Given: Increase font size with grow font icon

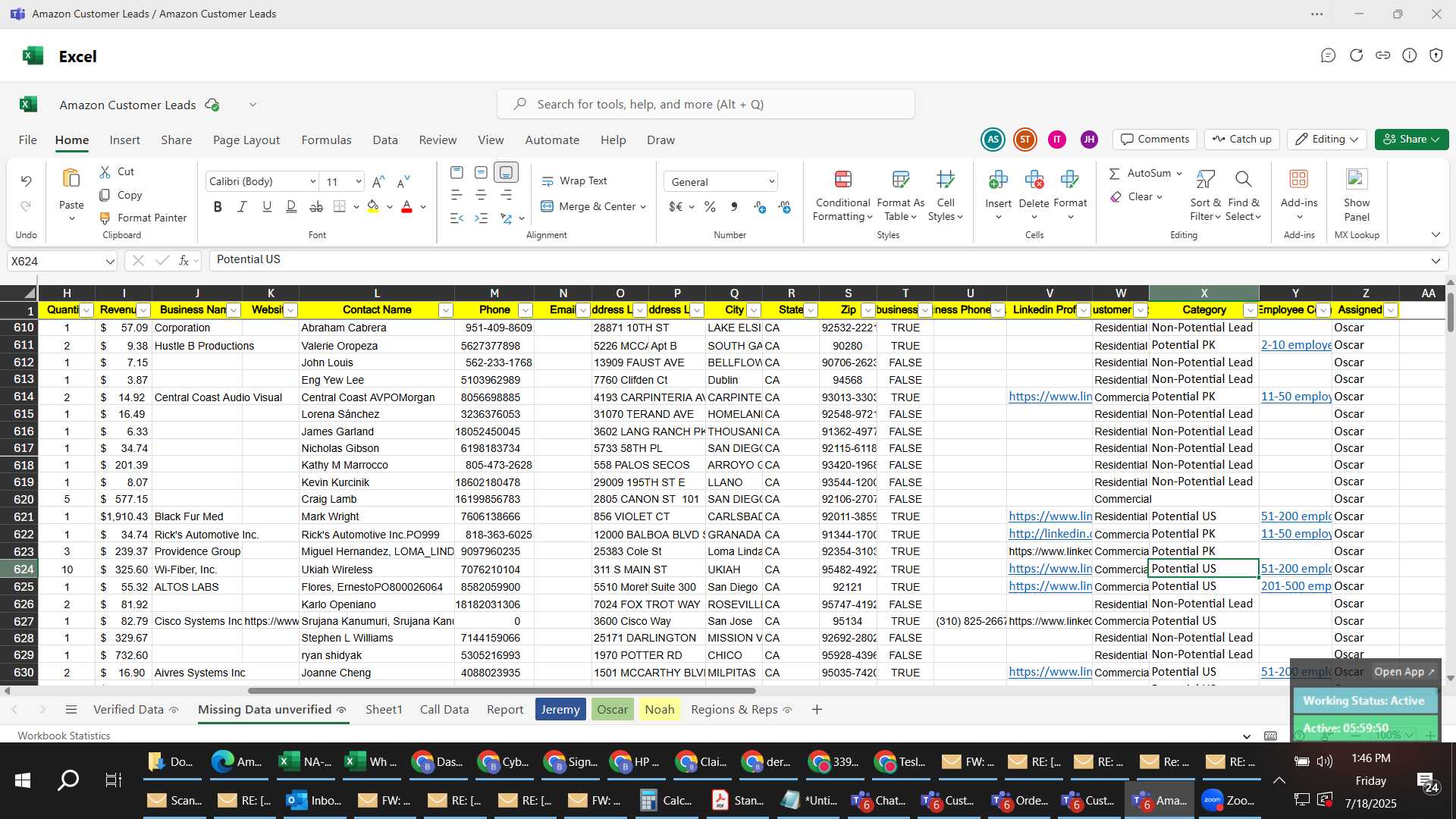Looking at the screenshot, I should [x=378, y=181].
